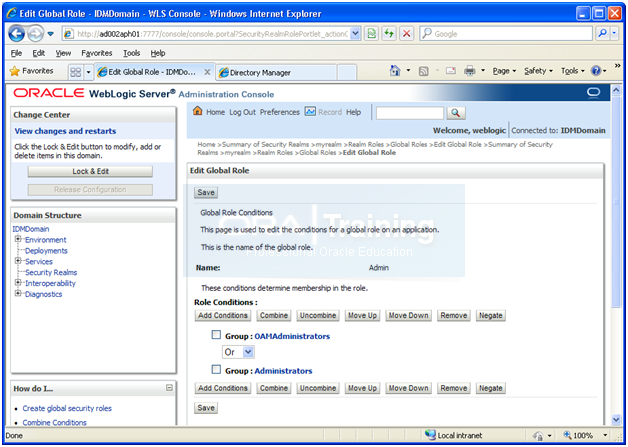The image size is (628, 447).
Task: Click into the Google search box
Action: coord(506,34)
